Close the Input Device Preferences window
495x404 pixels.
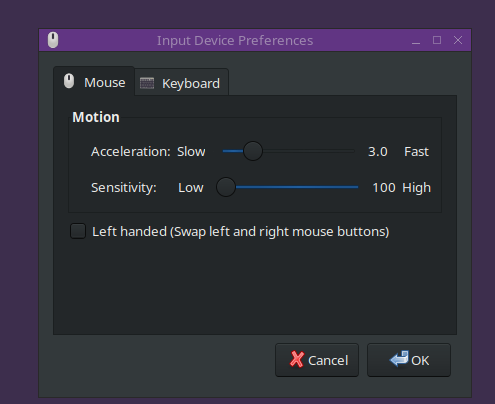pos(458,40)
